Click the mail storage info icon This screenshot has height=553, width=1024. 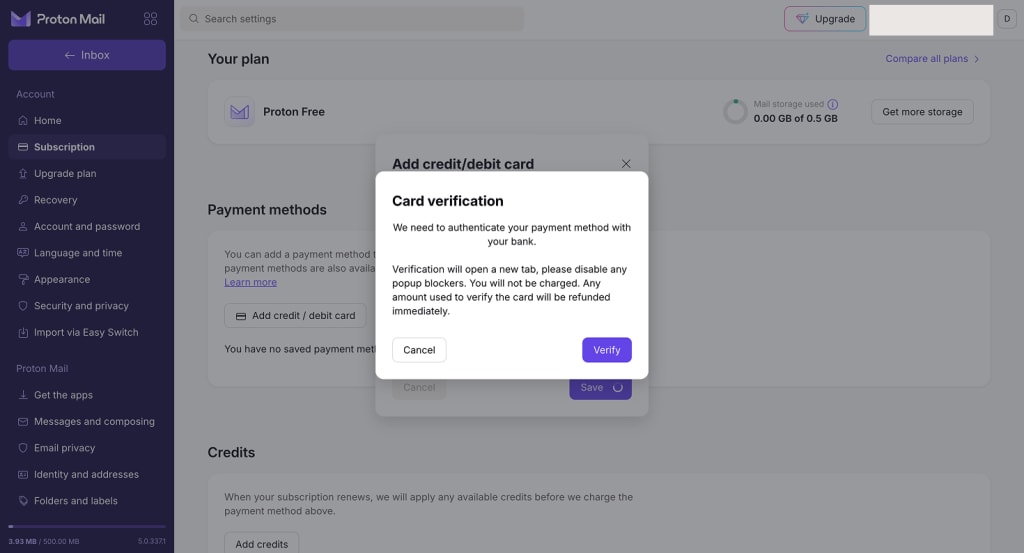(x=833, y=104)
